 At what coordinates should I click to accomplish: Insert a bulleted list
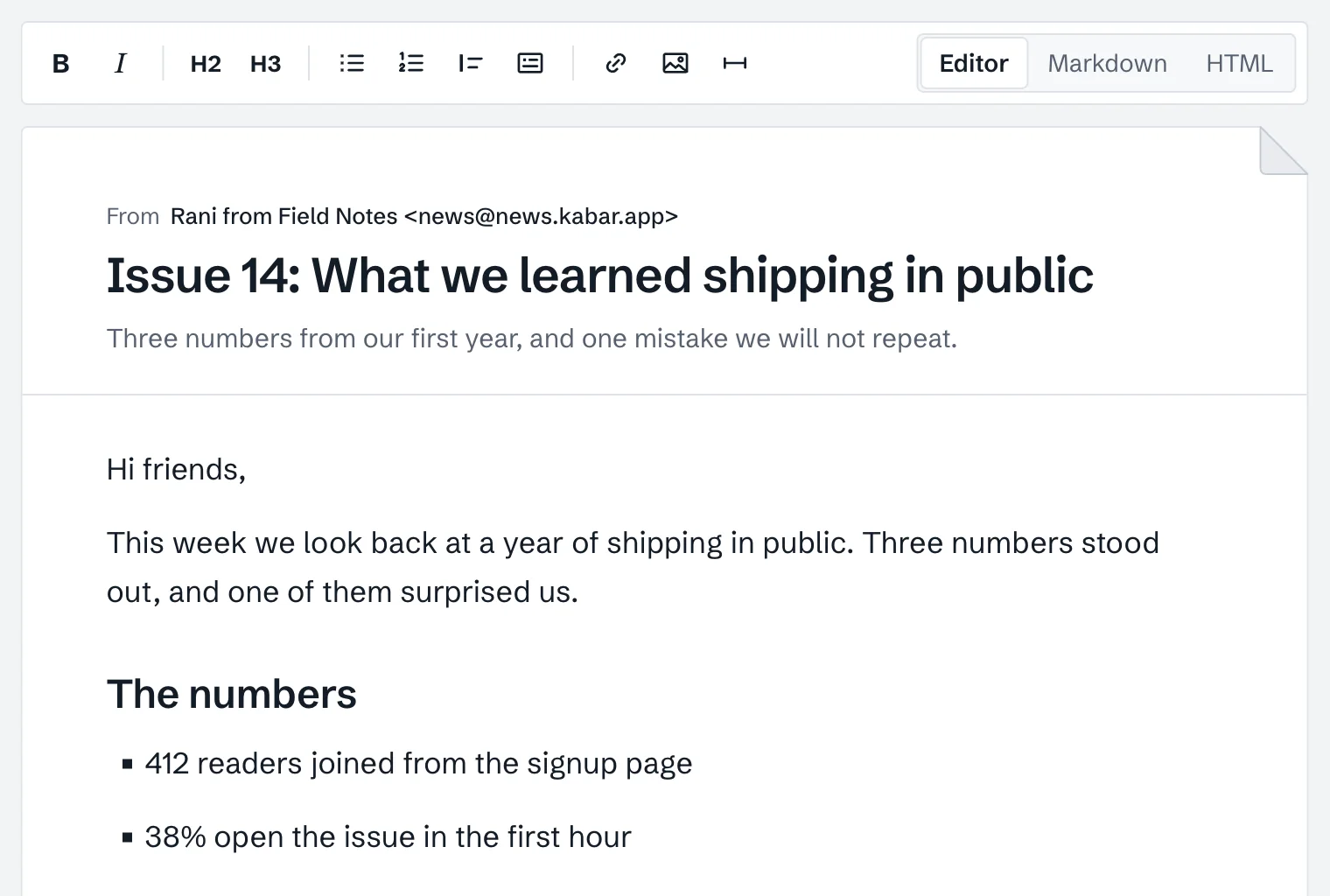(352, 63)
